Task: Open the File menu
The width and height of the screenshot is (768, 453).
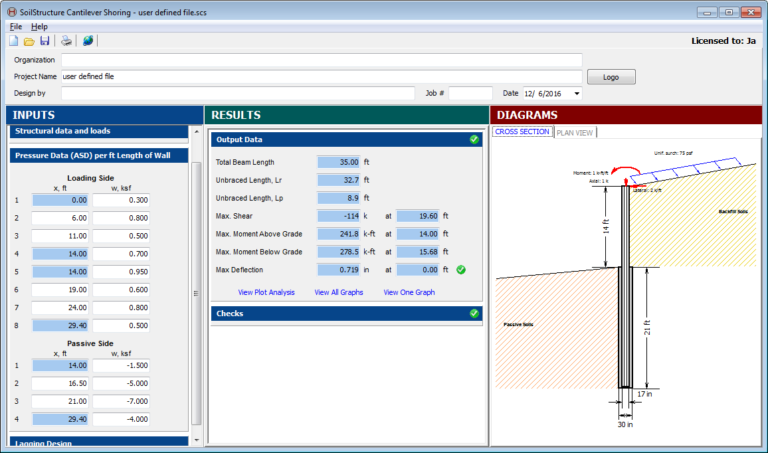Action: pos(16,27)
